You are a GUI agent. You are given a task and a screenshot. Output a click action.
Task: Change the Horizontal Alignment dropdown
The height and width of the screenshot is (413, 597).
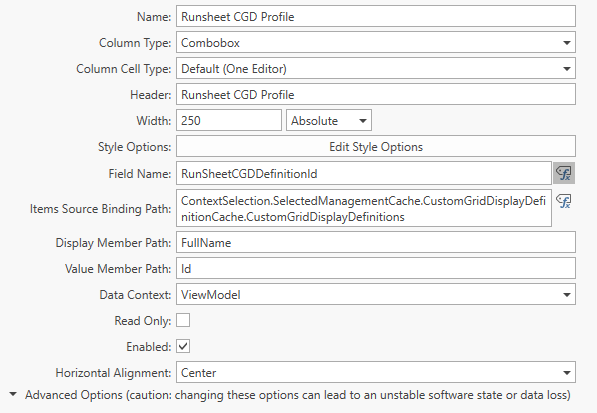tap(376, 372)
